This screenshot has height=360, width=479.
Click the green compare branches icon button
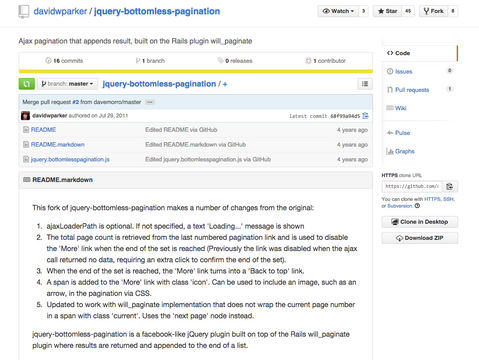[x=27, y=84]
